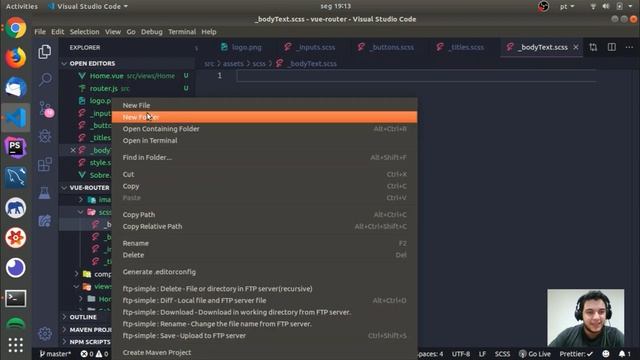Change the UTF-8 encoding
The width and height of the screenshot is (640, 360).
click(x=461, y=354)
